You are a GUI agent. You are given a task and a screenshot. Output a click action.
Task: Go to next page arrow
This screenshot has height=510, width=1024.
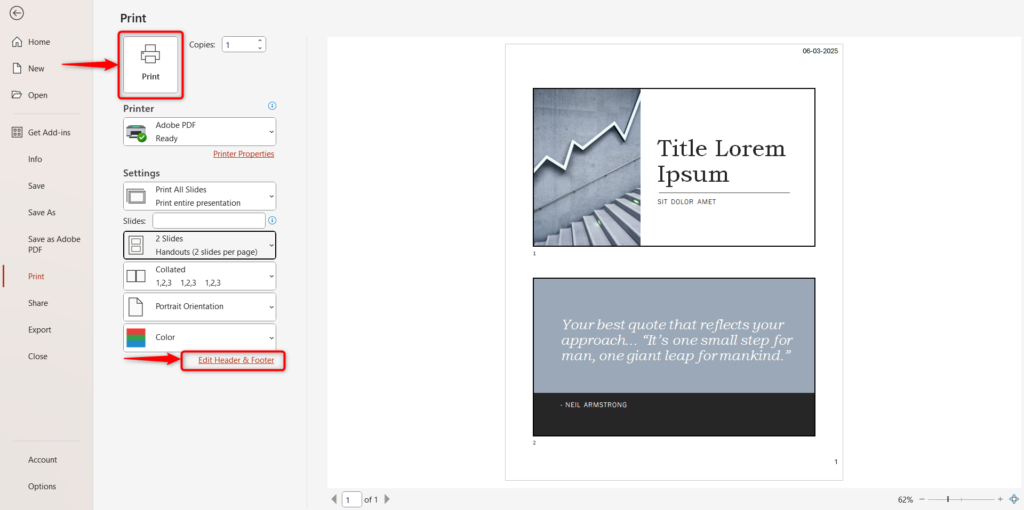pyautogui.click(x=387, y=499)
